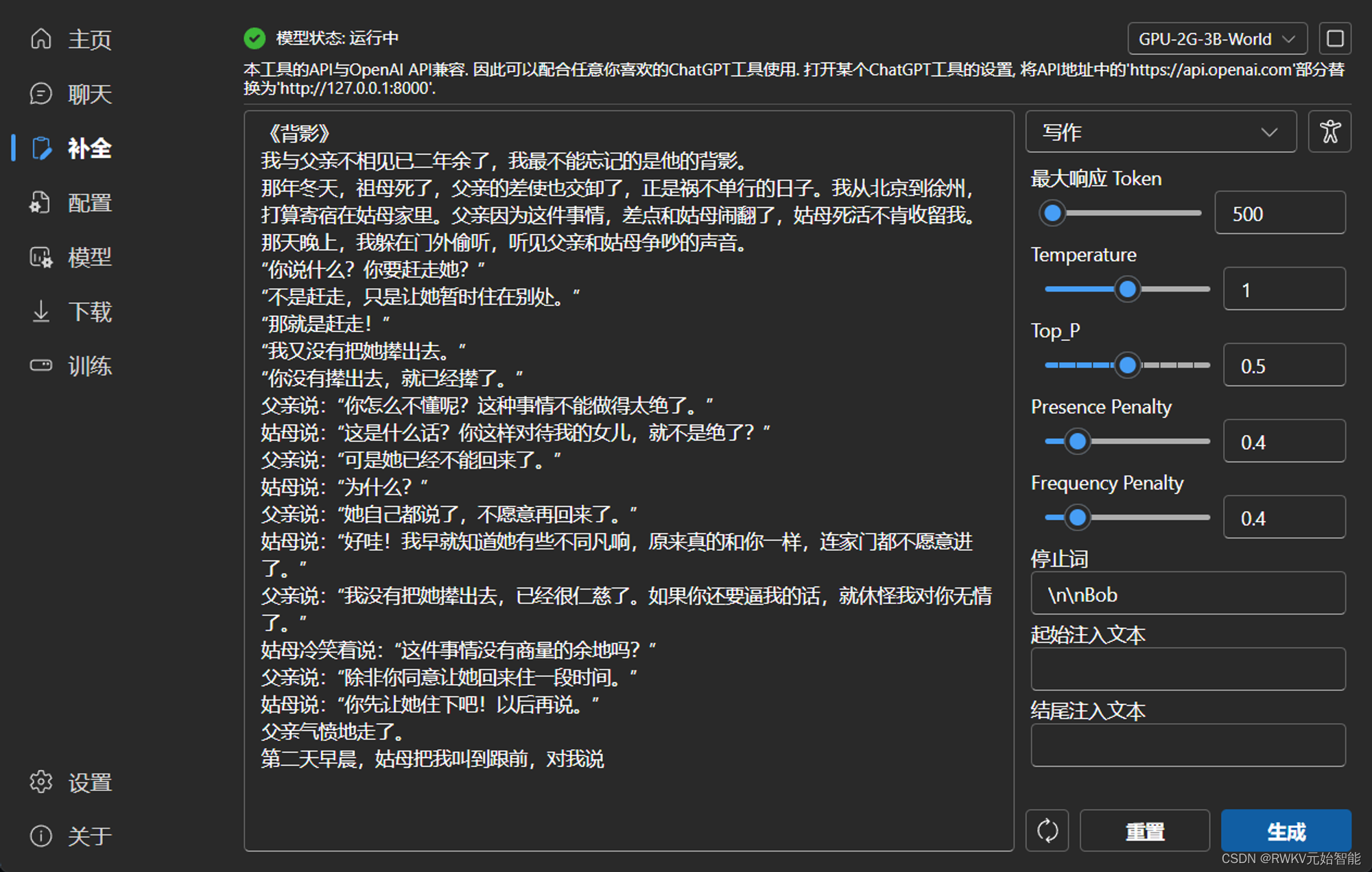Image resolution: width=1372 pixels, height=872 pixels.
Task: Expand the GPU-2G-3B-World model dropdown
Action: [x=1217, y=39]
